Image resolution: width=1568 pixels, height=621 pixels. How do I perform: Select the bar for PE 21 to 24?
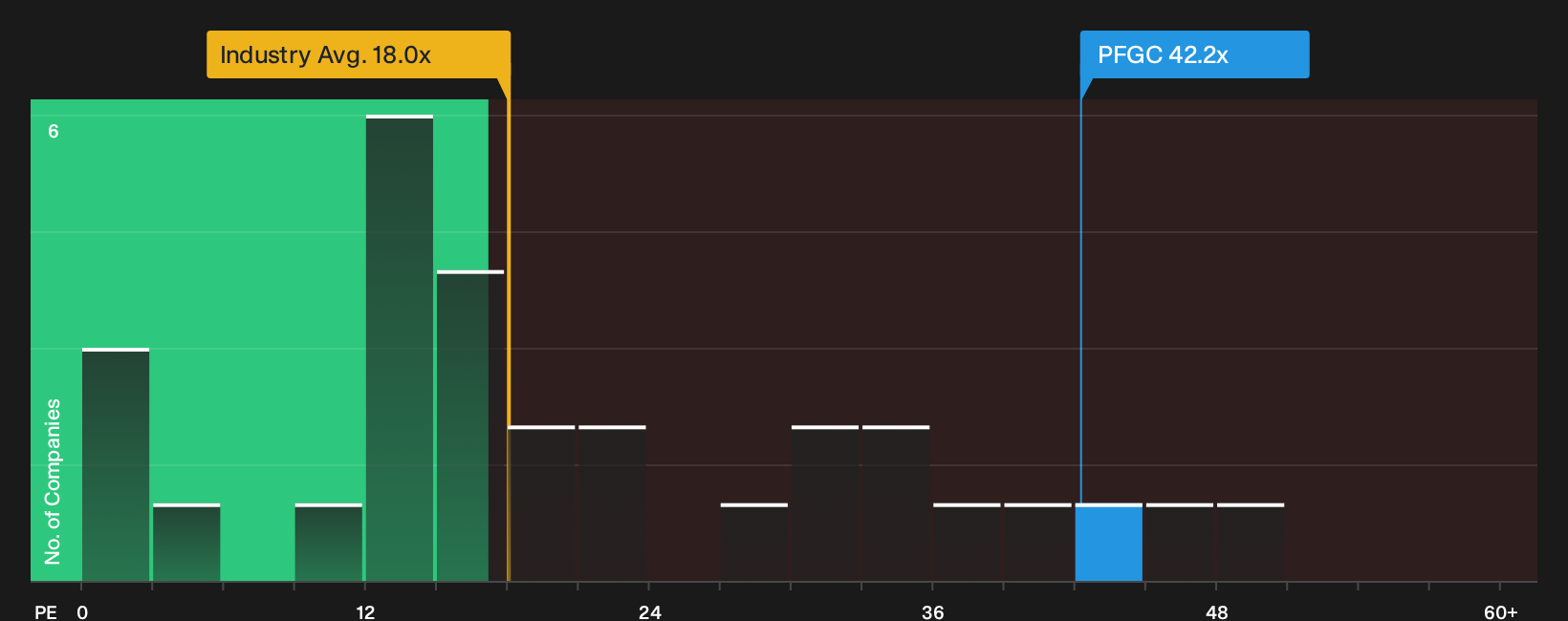613,503
